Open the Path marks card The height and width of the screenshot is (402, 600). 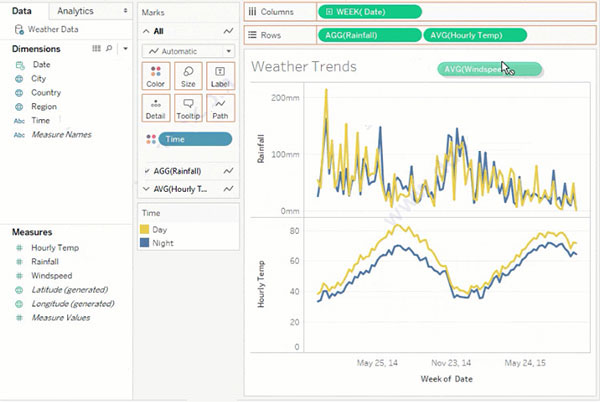click(219, 108)
